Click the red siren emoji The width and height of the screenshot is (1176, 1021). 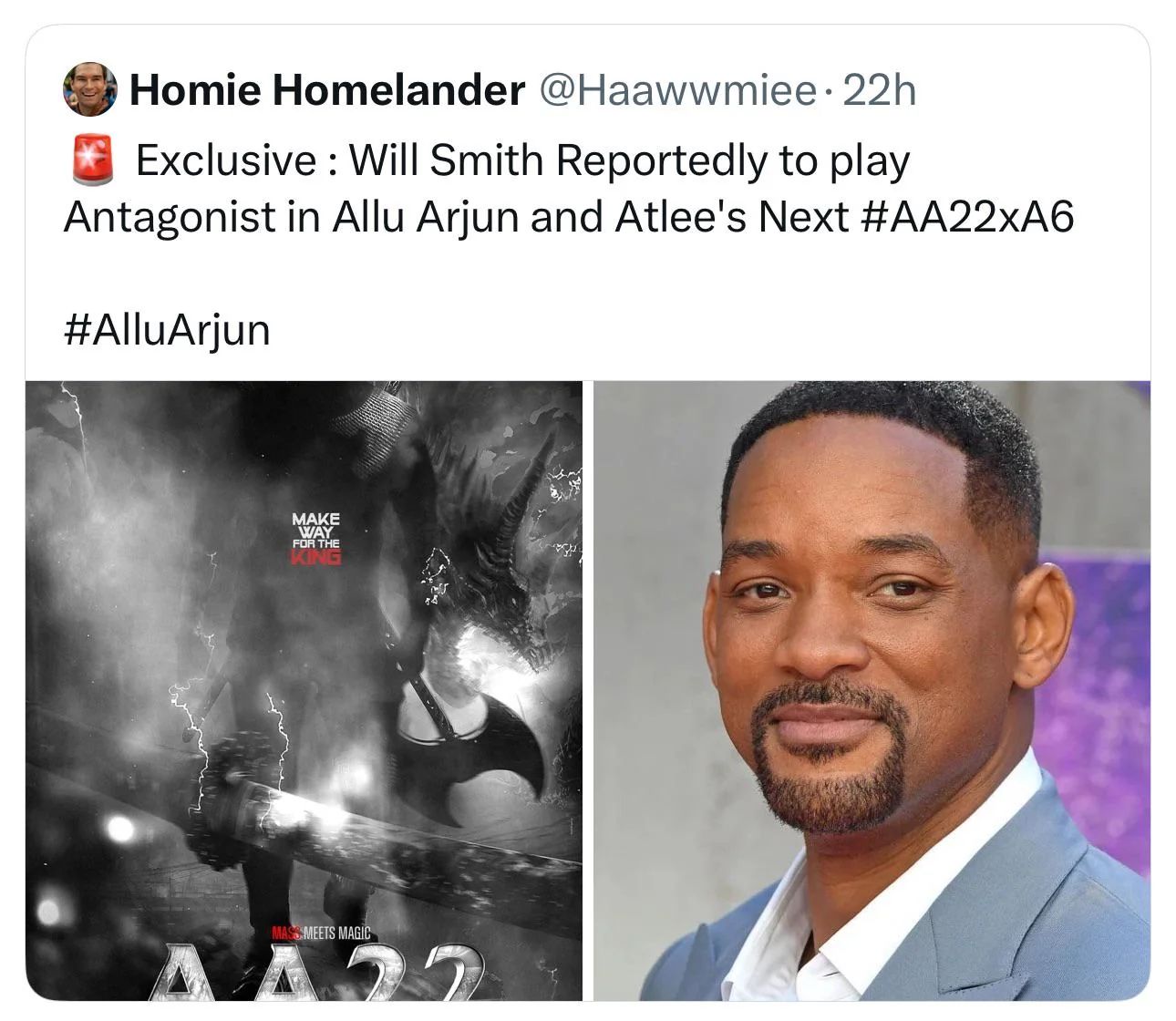(90, 160)
